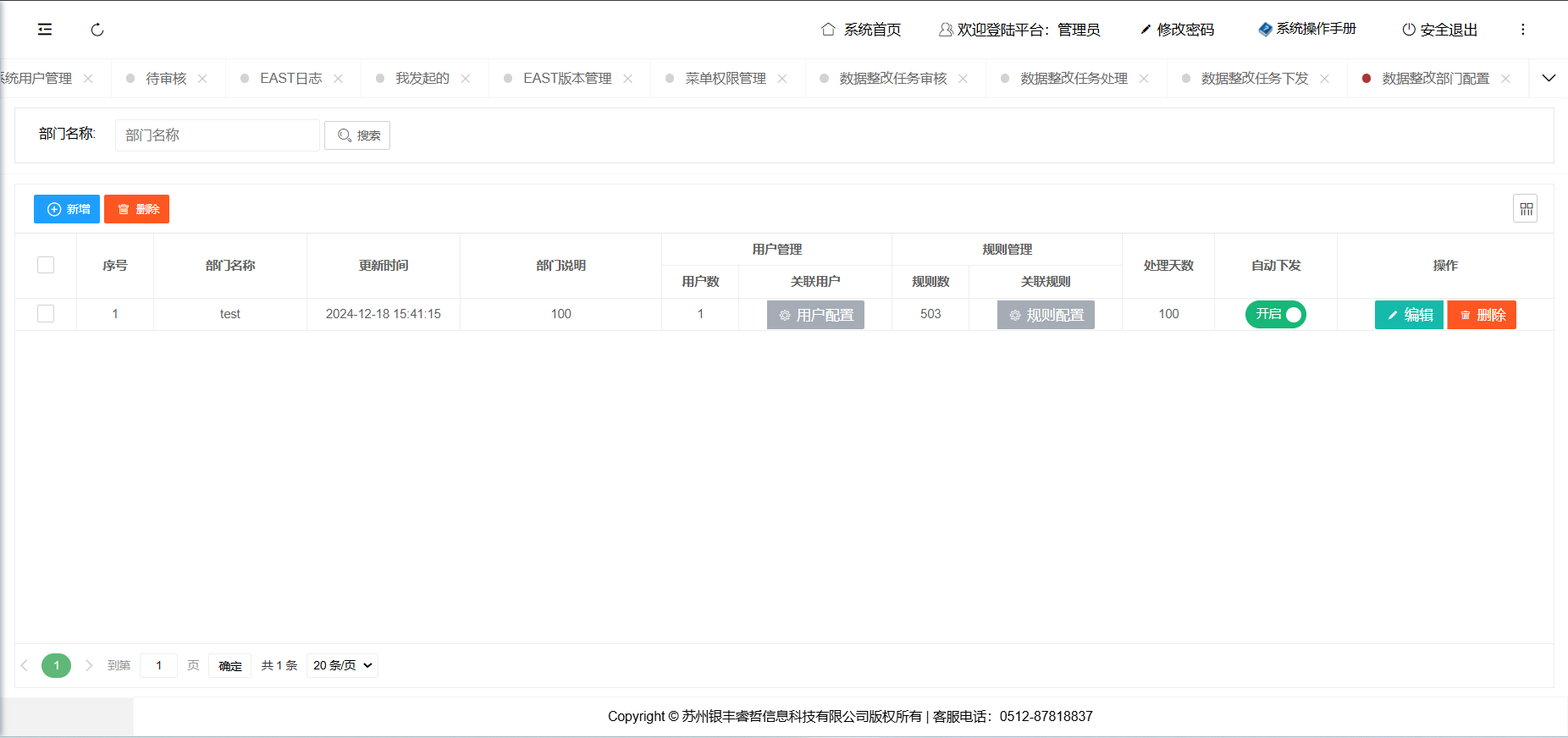
Task: Click 修改密码 pencil link
Action: [1177, 30]
